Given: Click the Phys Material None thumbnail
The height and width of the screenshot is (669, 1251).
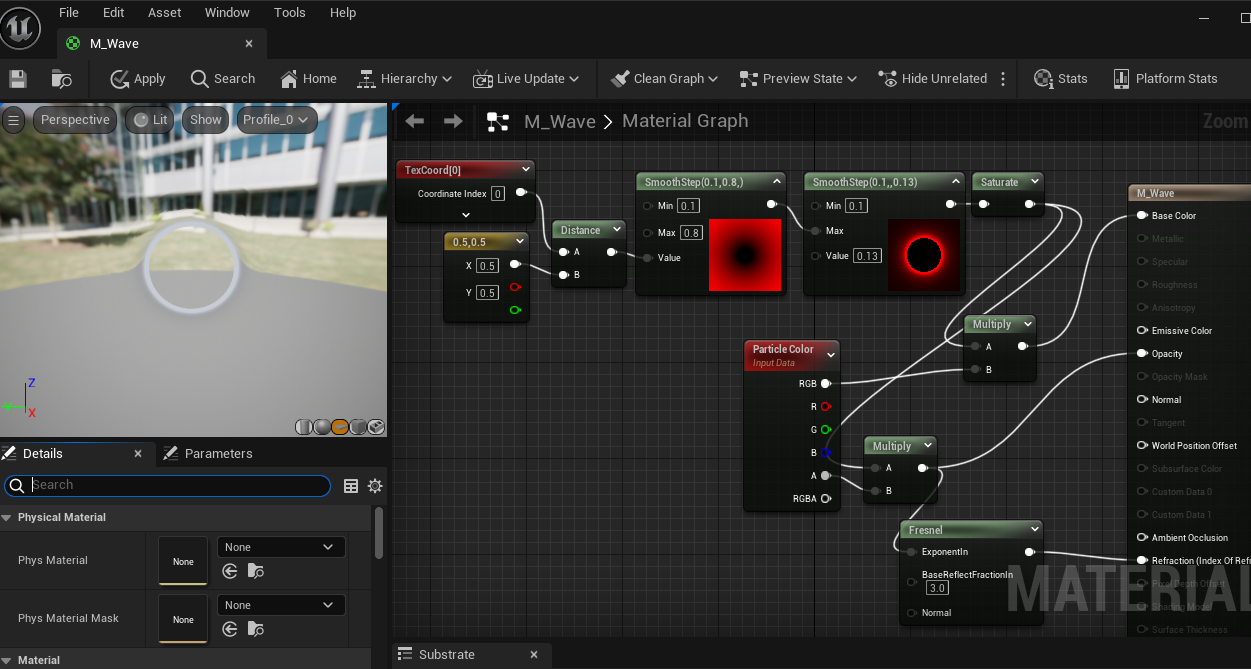Looking at the screenshot, I should pos(183,561).
